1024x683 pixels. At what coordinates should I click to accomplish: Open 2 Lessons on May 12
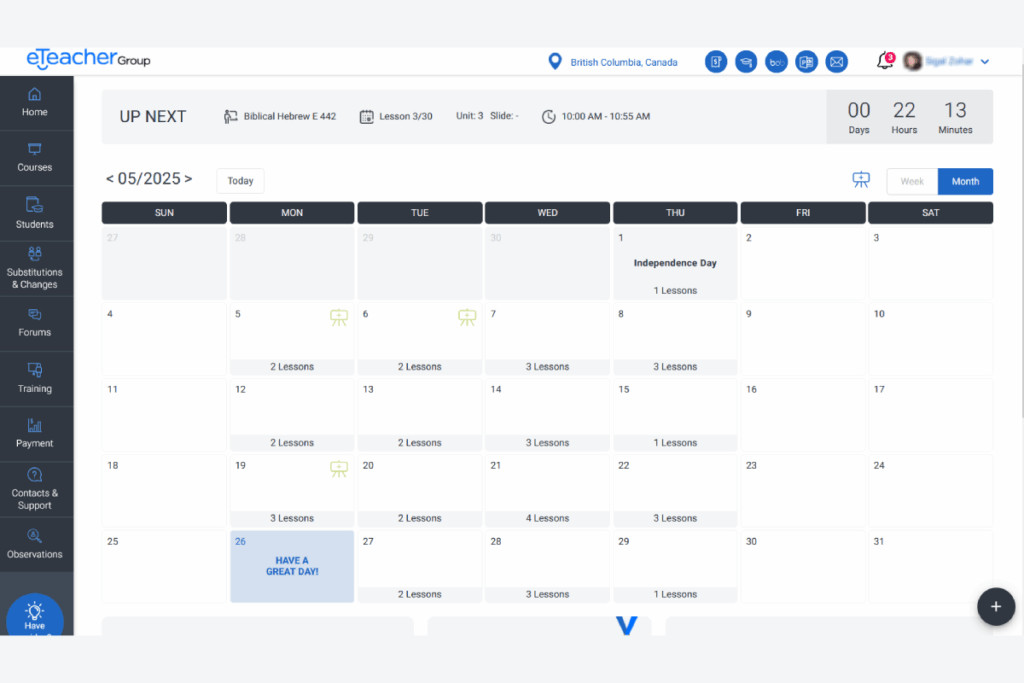coord(292,442)
